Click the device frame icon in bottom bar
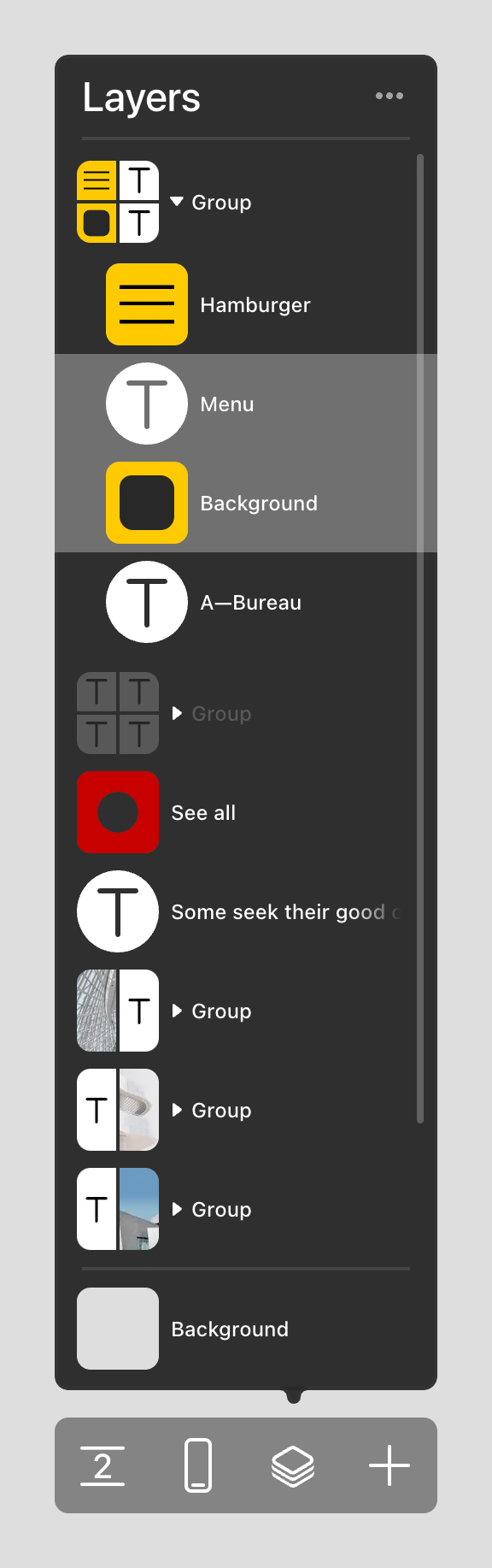Viewport: 492px width, 1568px height. pyautogui.click(x=197, y=1465)
